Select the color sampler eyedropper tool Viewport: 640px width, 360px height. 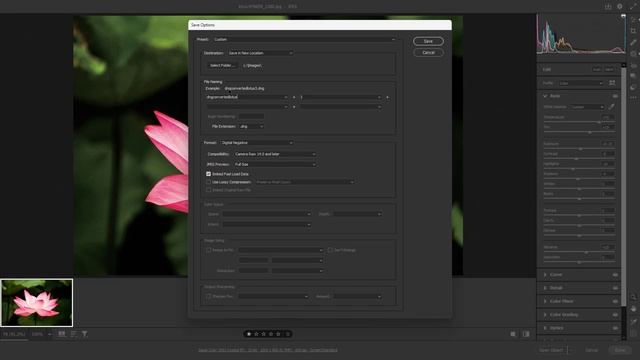(633, 321)
